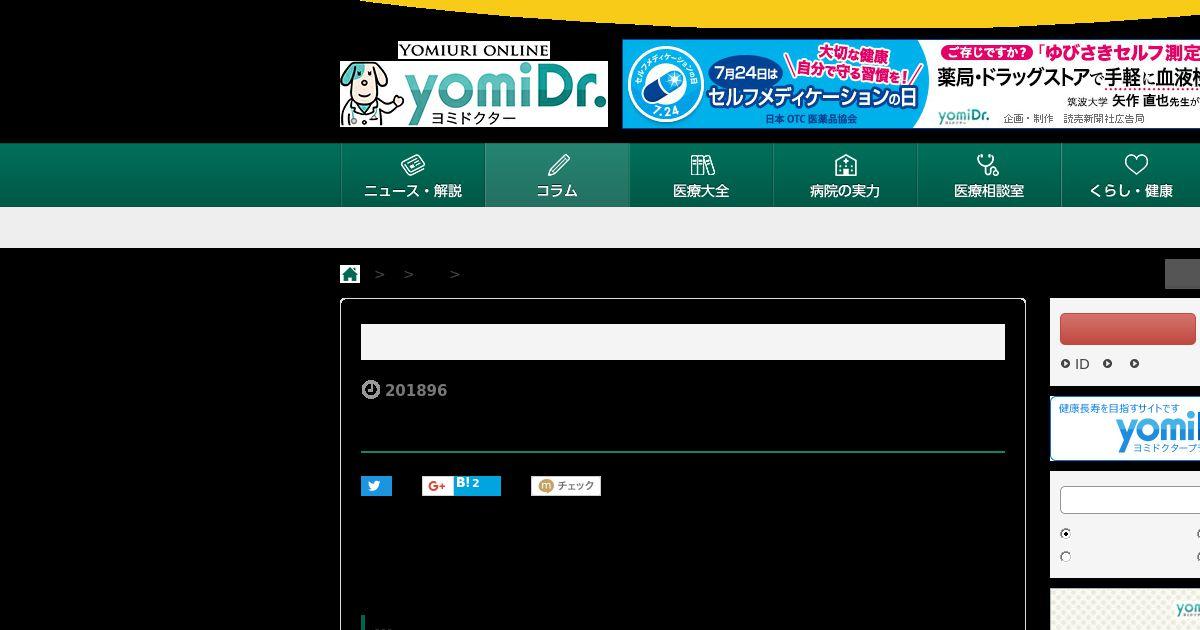Viewport: 1200px width, 630px height.
Task: Open the 医療相談室 navigation tab
Action: 989,175
